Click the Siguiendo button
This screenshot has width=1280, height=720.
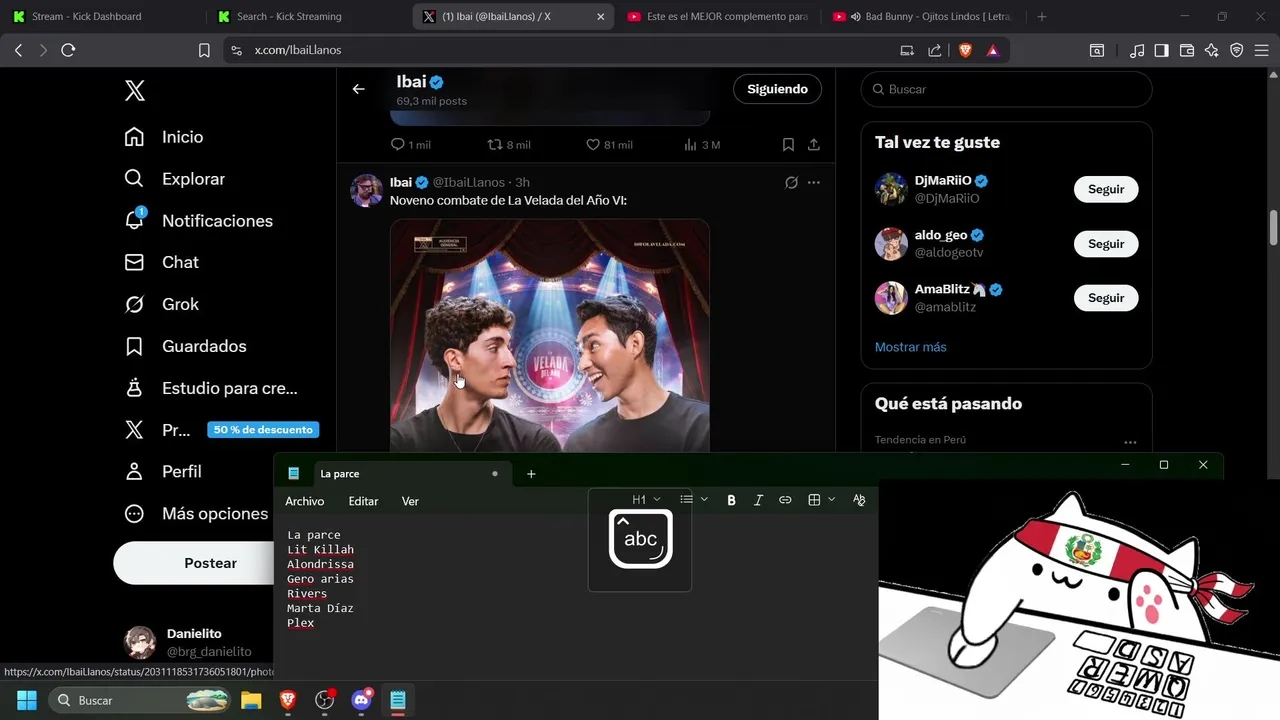[777, 89]
